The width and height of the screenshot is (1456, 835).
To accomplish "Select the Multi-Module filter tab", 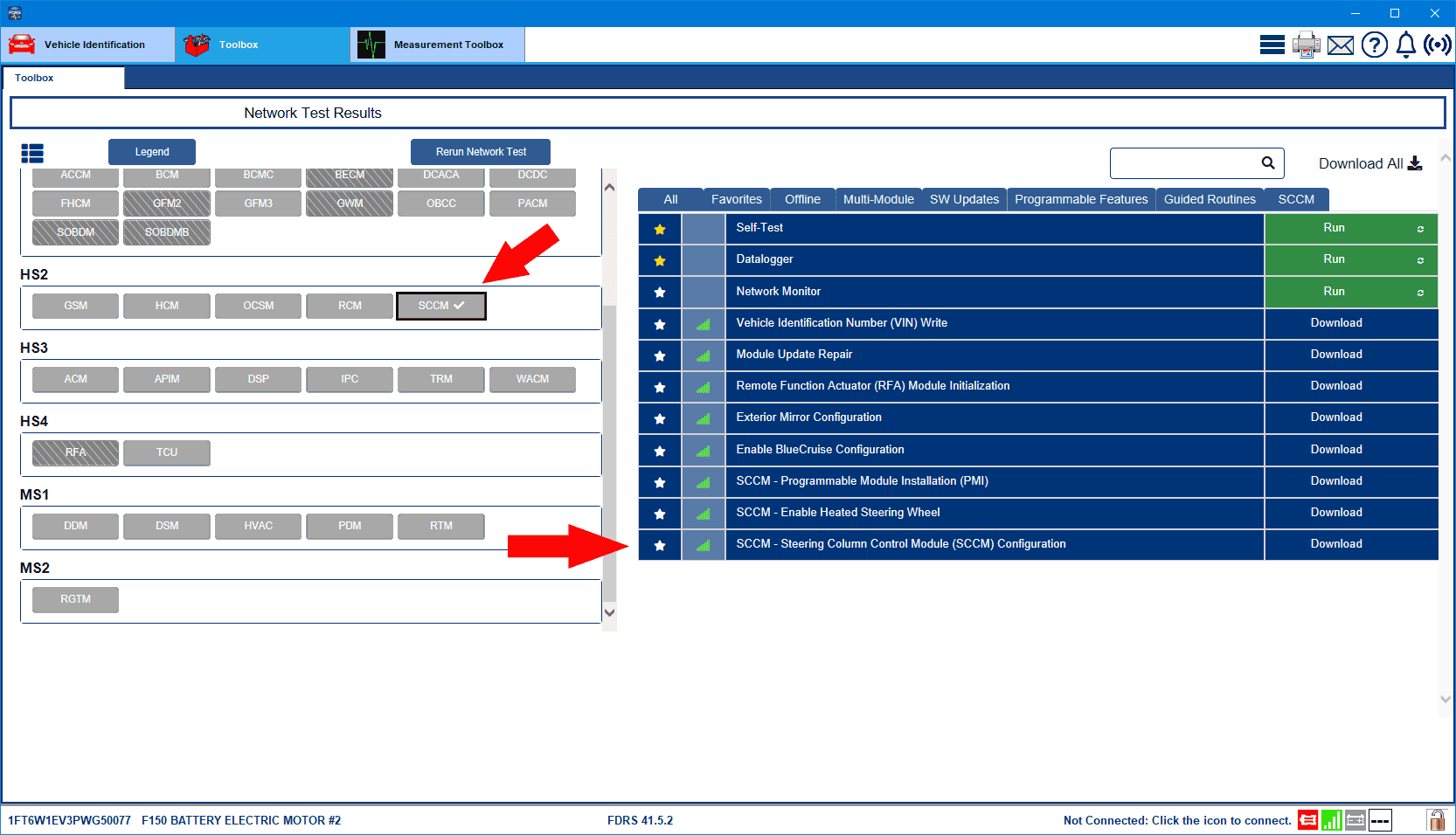I will 878,199.
